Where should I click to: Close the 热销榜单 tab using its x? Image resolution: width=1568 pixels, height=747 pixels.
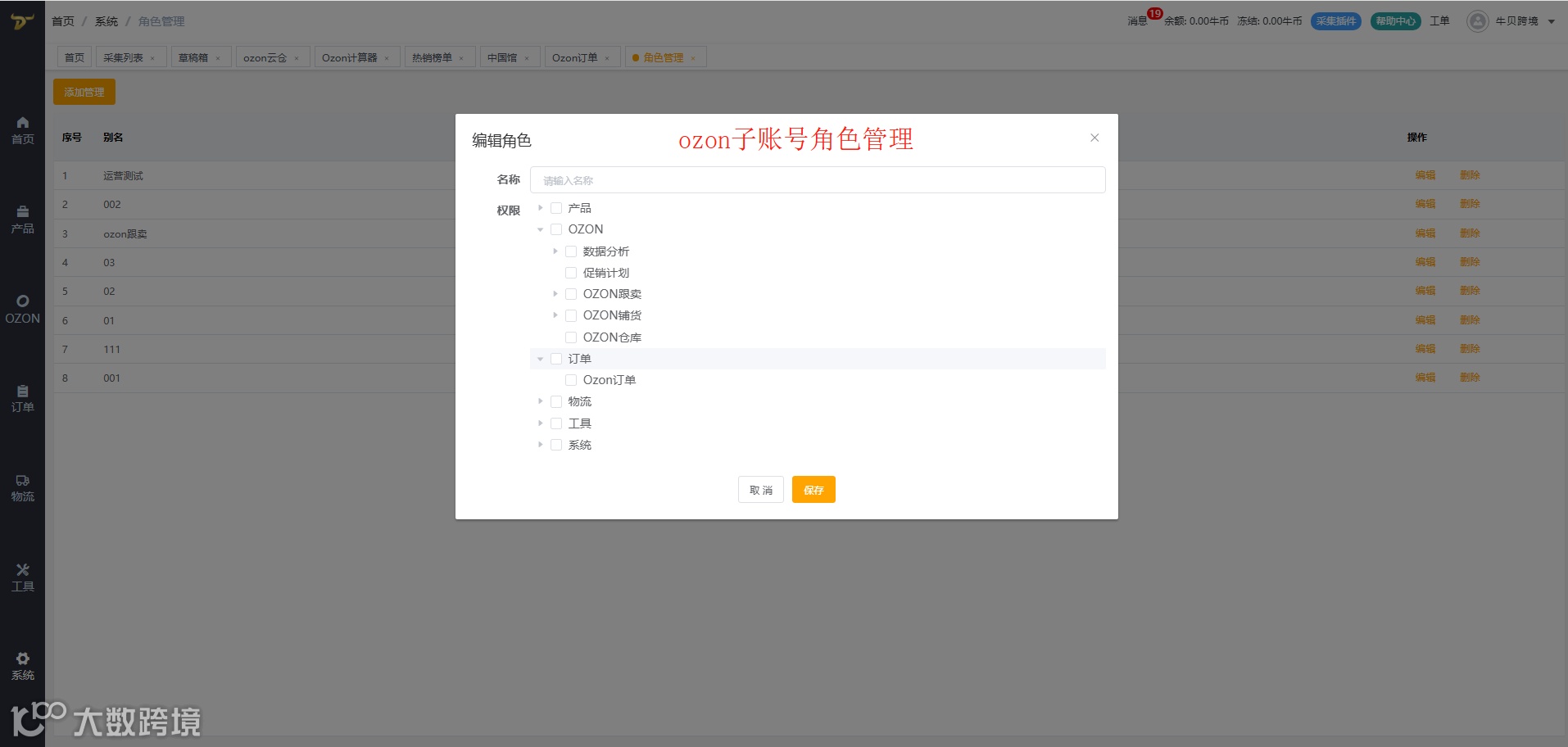(x=461, y=58)
